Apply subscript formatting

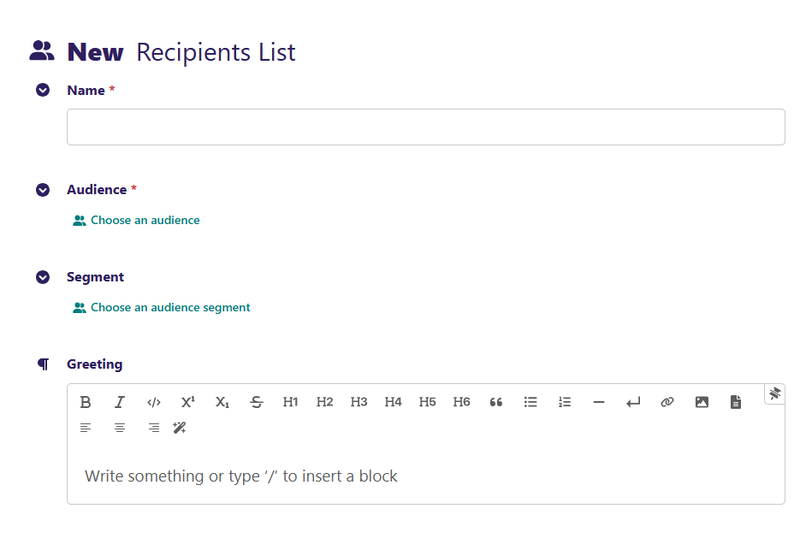click(222, 402)
